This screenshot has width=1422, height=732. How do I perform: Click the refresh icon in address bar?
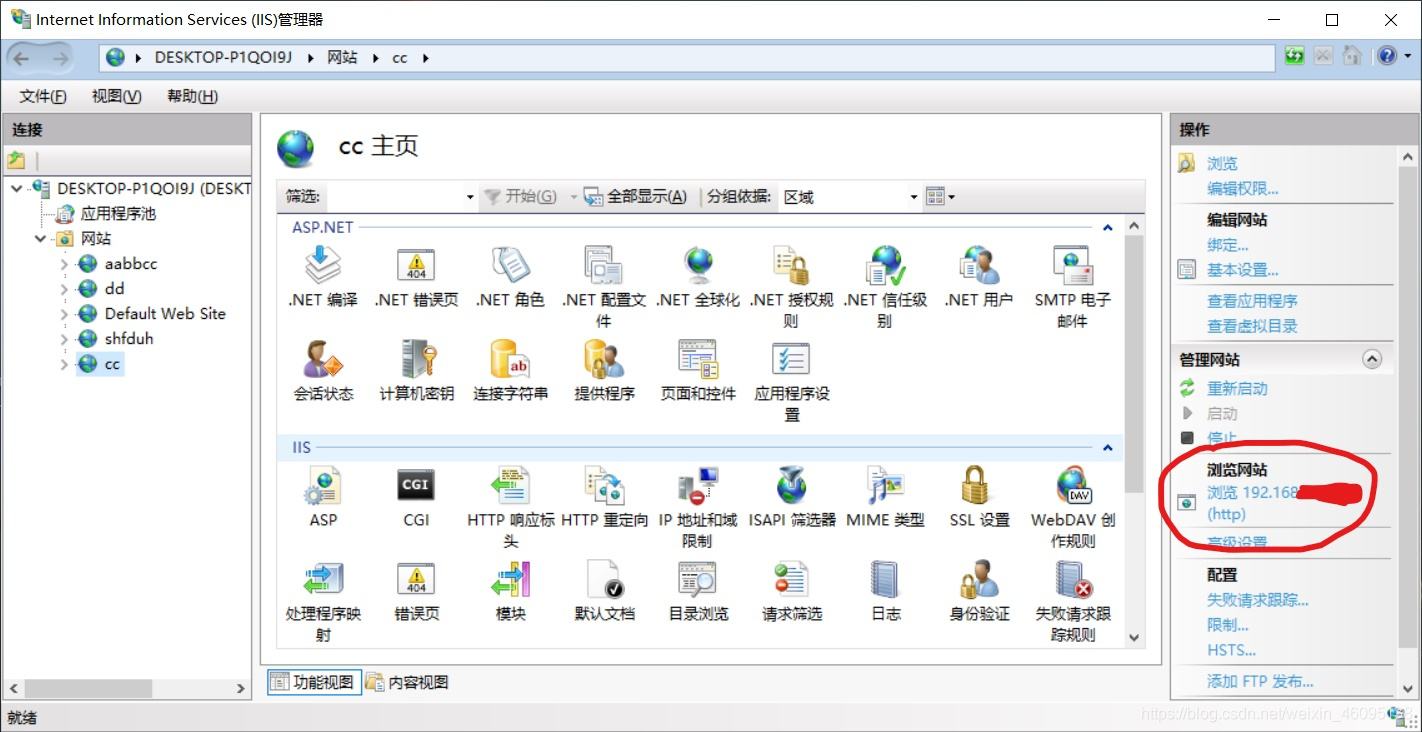click(1294, 56)
